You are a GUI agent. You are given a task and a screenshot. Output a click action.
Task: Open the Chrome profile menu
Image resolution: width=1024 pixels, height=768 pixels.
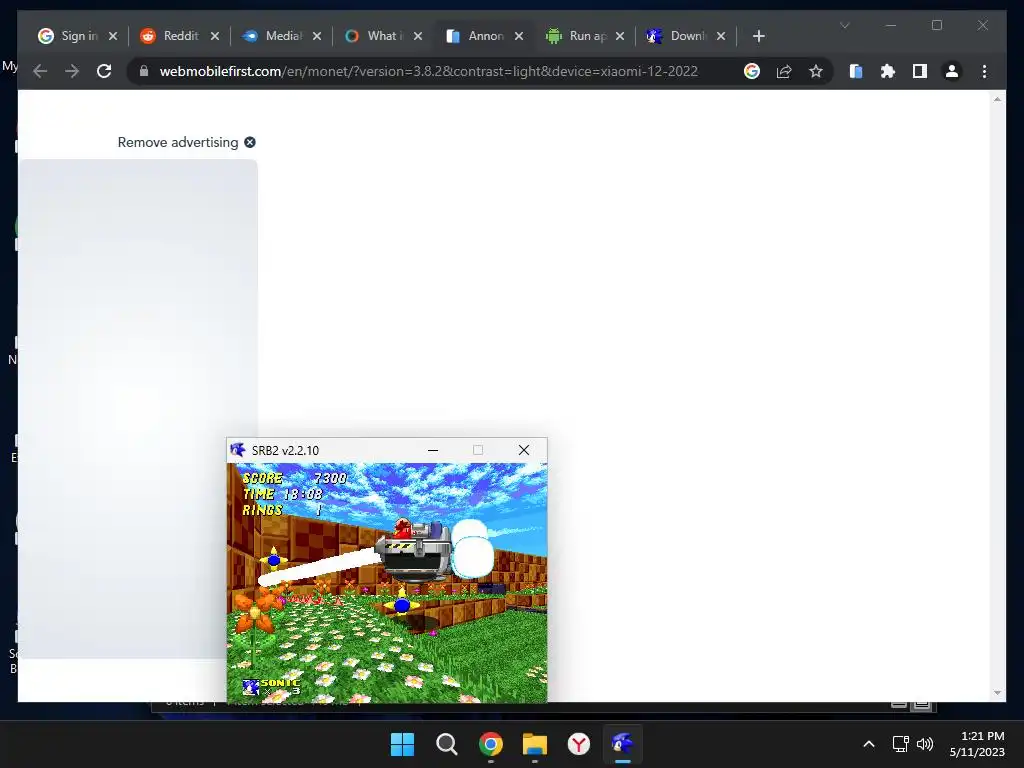(952, 71)
